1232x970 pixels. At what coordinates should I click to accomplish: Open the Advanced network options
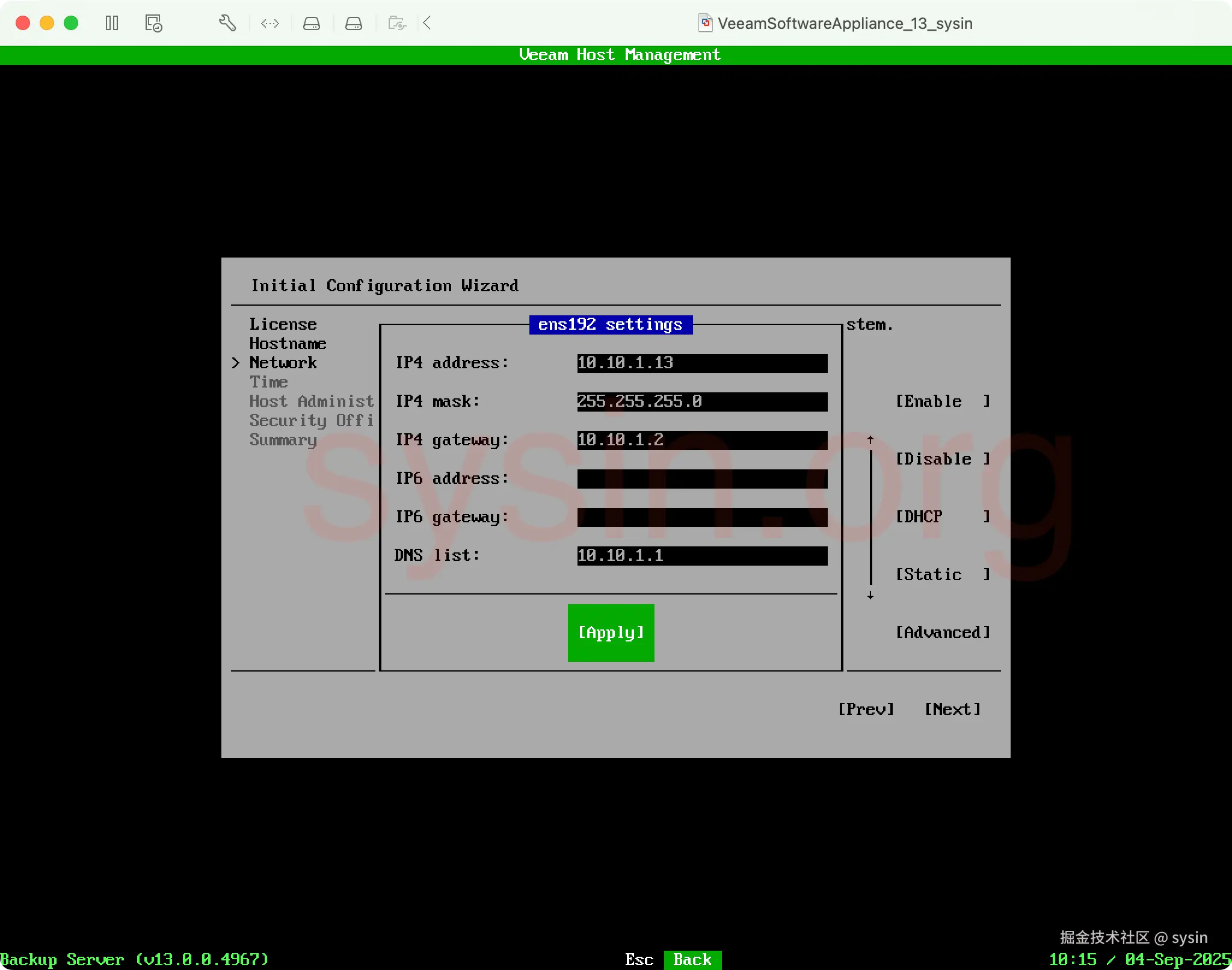click(942, 632)
